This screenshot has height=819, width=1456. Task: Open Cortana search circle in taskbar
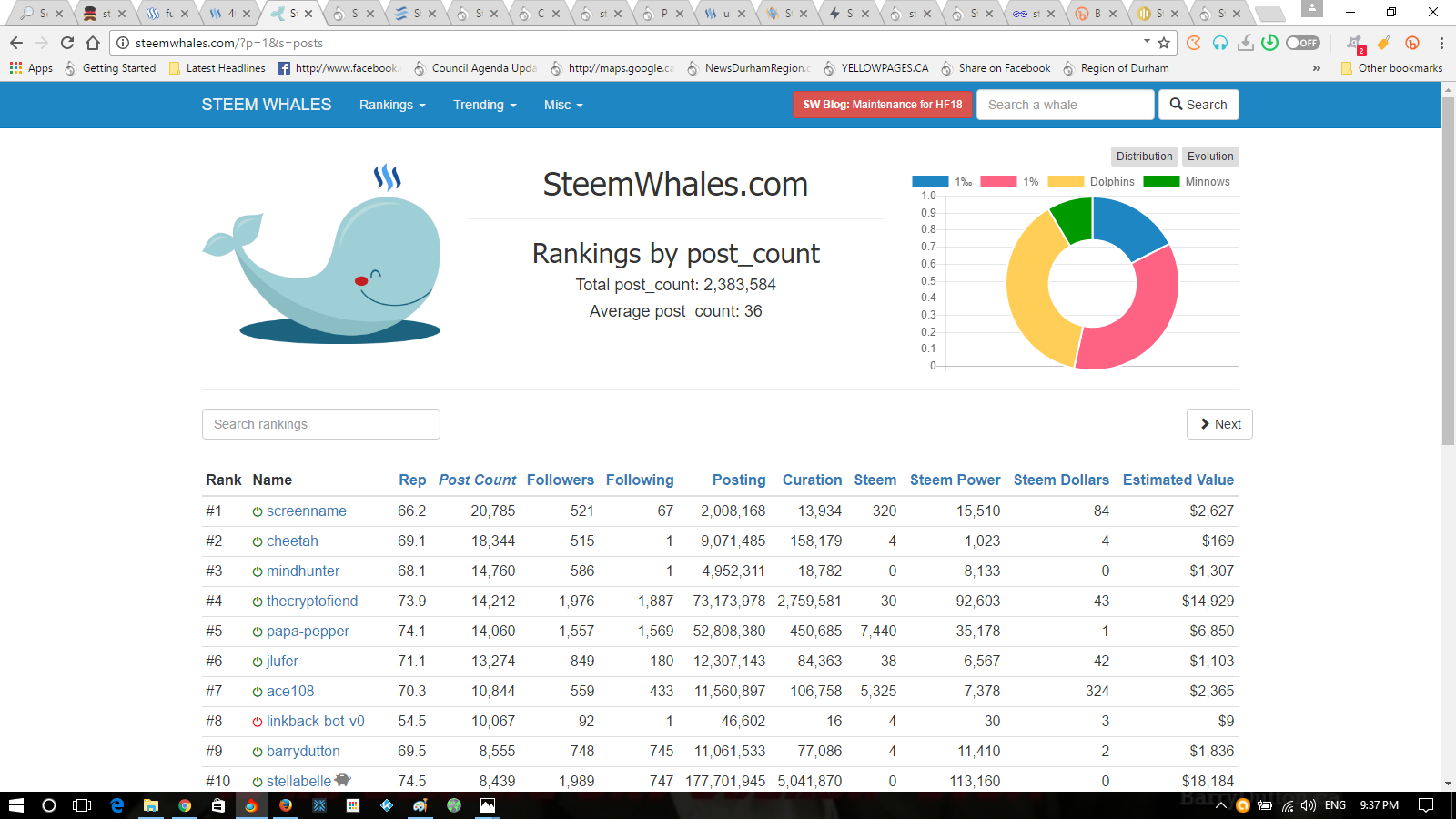click(49, 805)
